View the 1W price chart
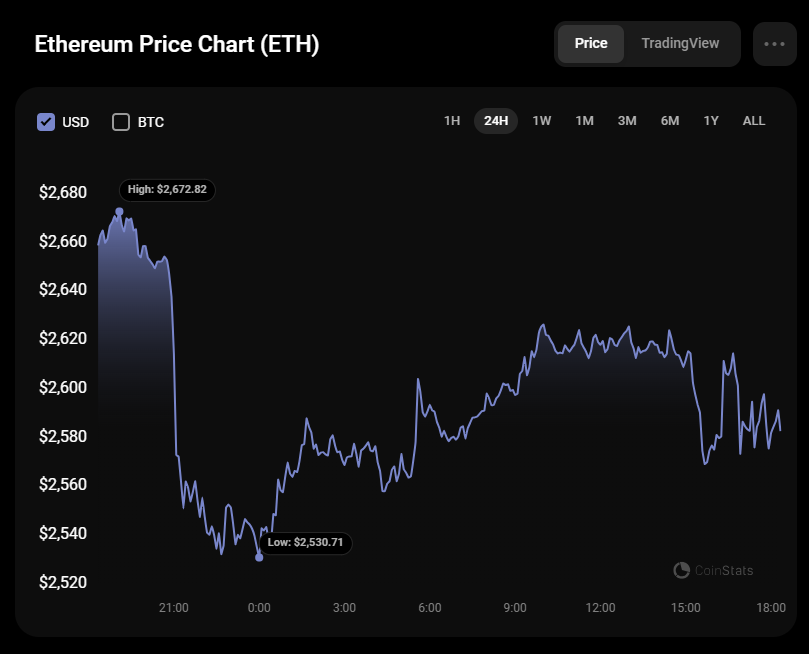Viewport: 809px width, 654px height. (x=541, y=120)
